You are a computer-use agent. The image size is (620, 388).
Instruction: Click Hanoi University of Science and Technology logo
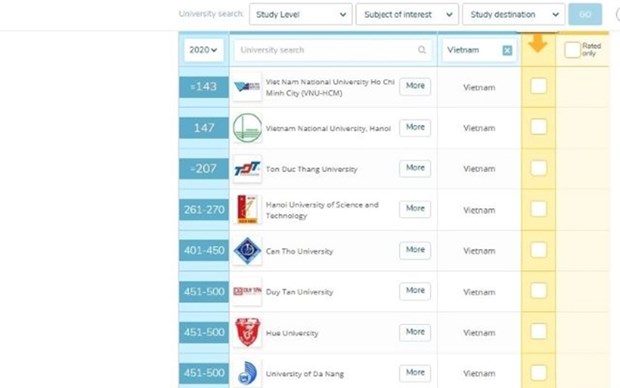(247, 210)
